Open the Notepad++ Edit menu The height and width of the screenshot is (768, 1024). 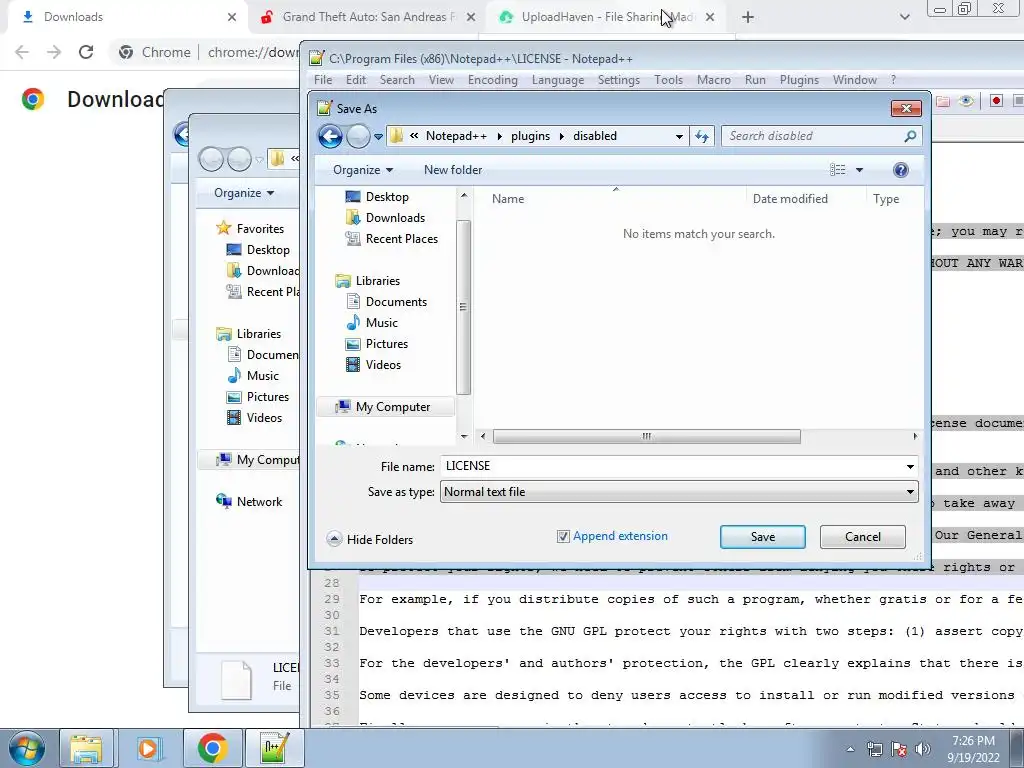click(x=356, y=80)
